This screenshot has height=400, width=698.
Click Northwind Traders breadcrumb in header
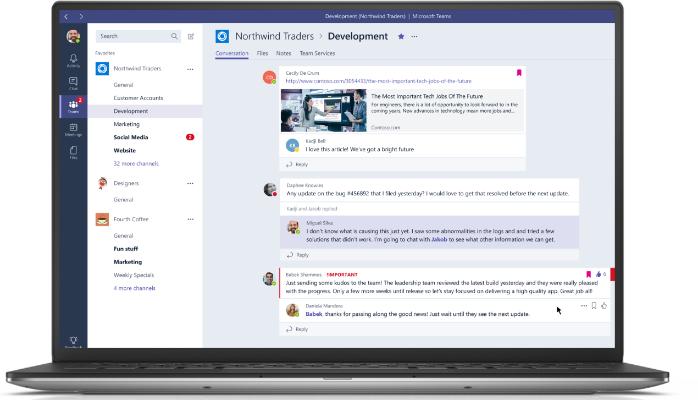(x=274, y=36)
